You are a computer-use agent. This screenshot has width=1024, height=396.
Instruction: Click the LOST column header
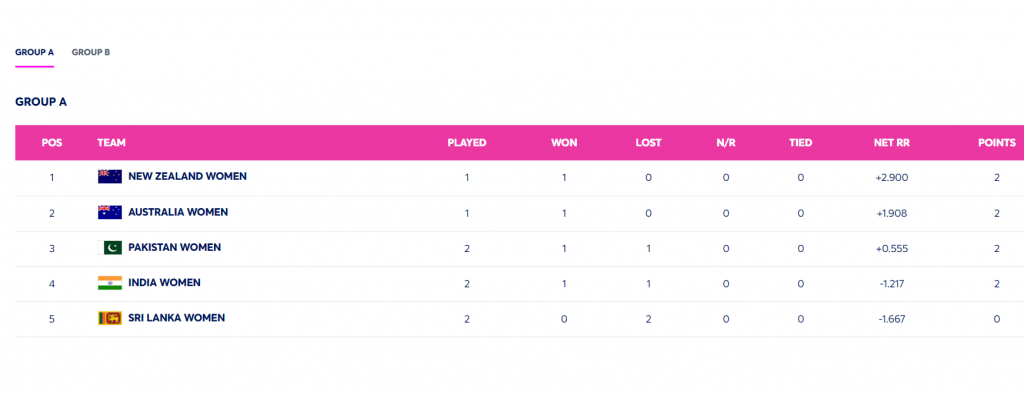pos(648,142)
